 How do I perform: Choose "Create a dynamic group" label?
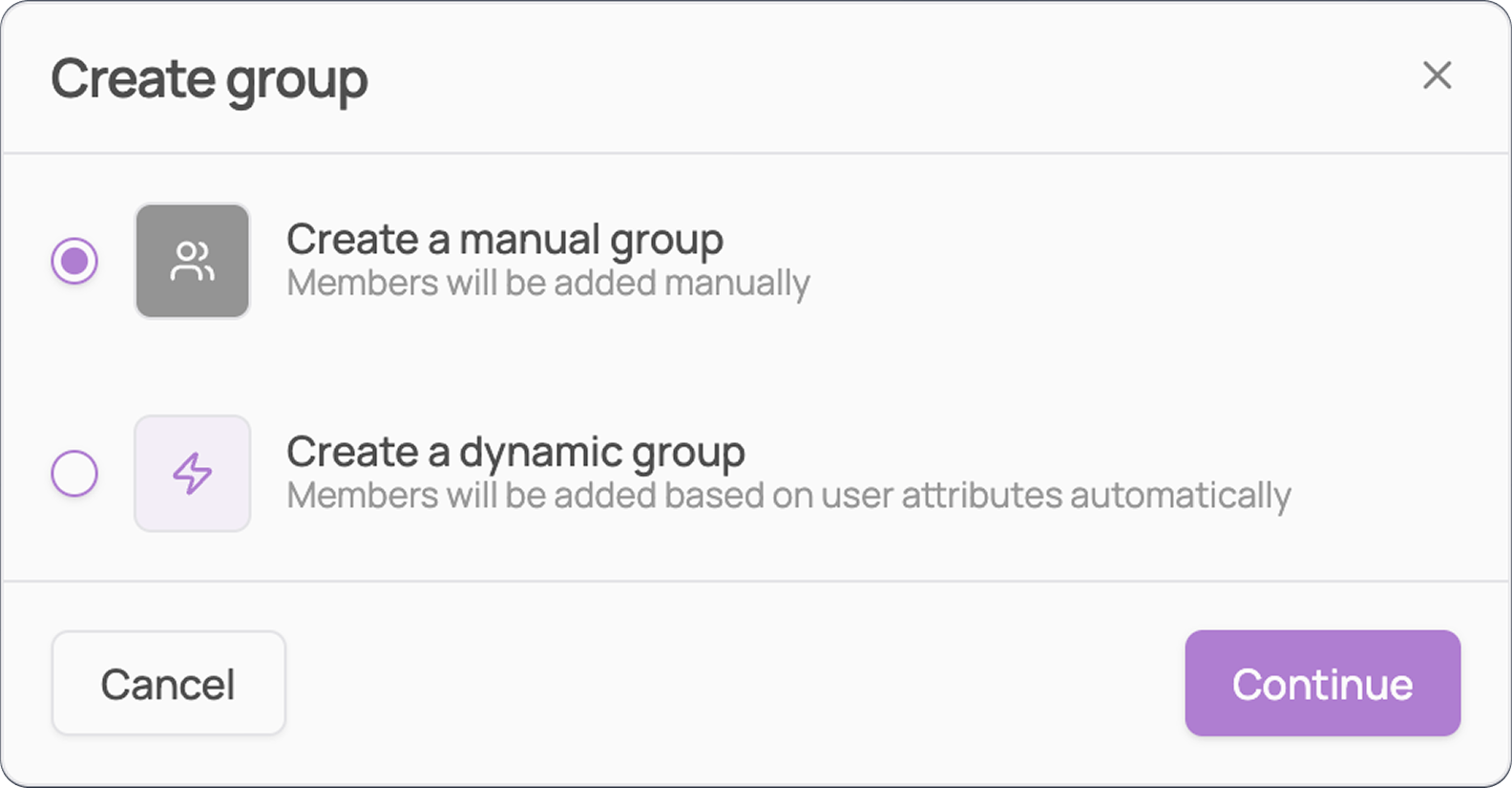515,454
